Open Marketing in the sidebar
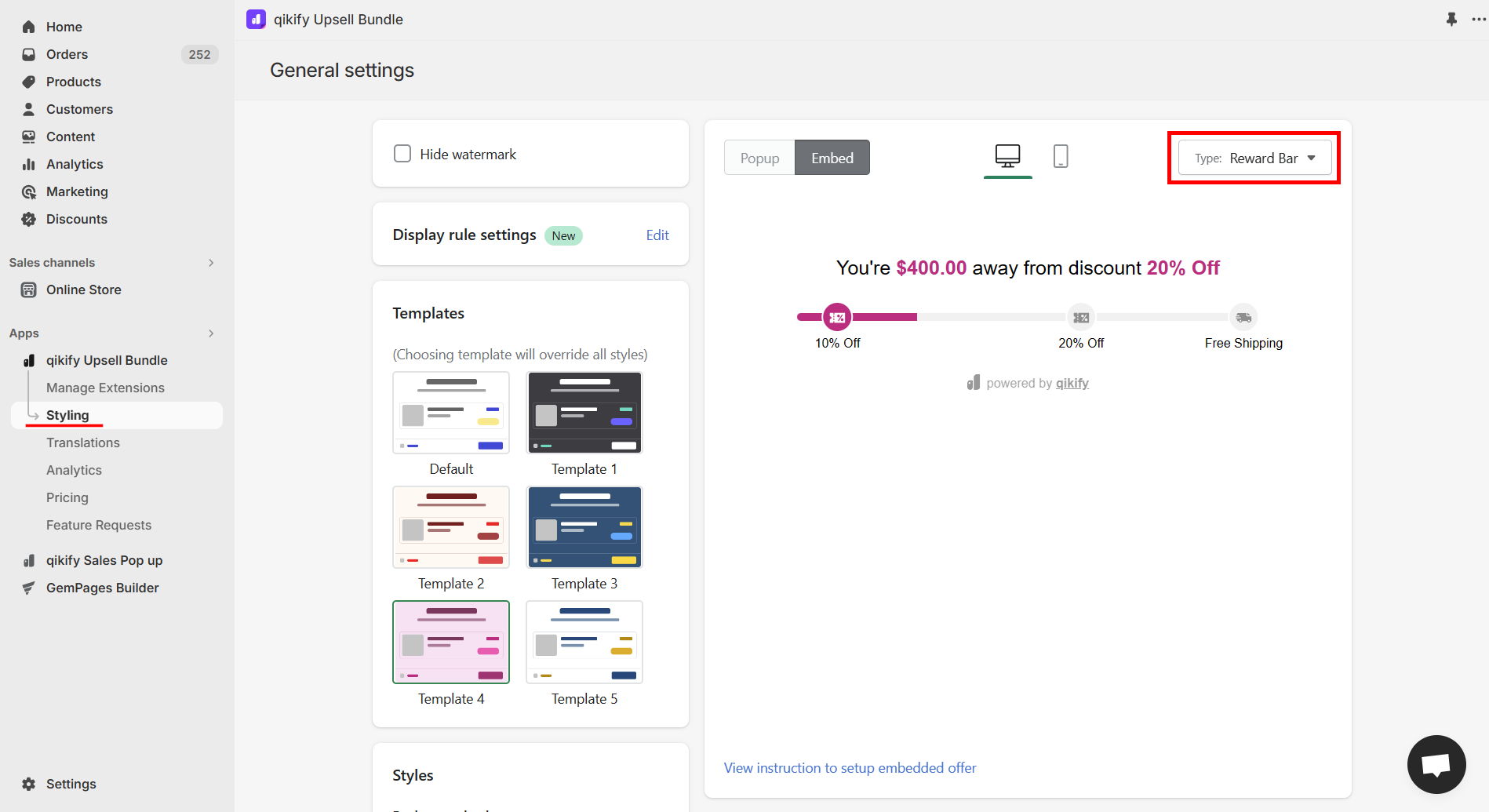 pyautogui.click(x=77, y=191)
